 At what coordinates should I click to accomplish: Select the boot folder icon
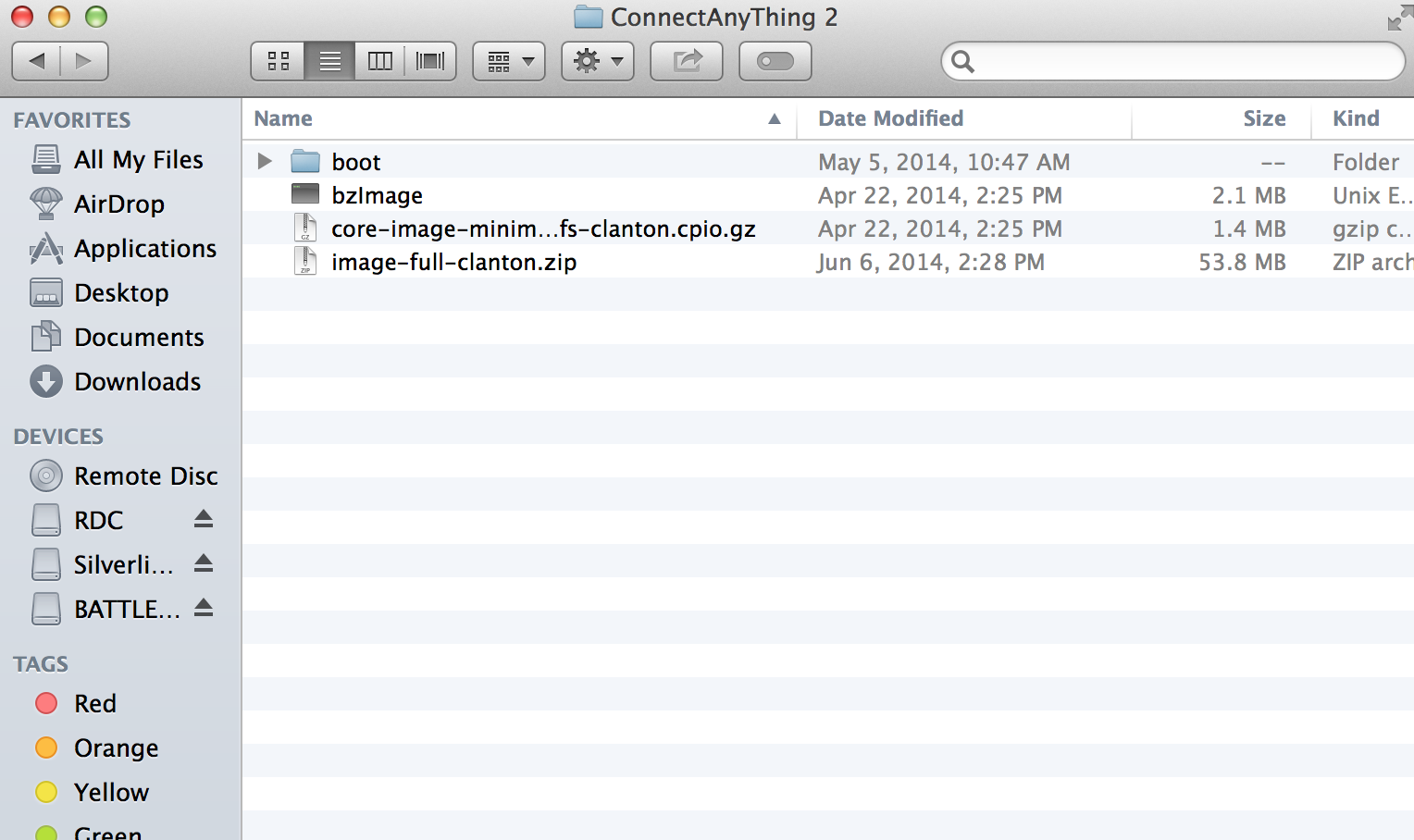click(x=305, y=161)
